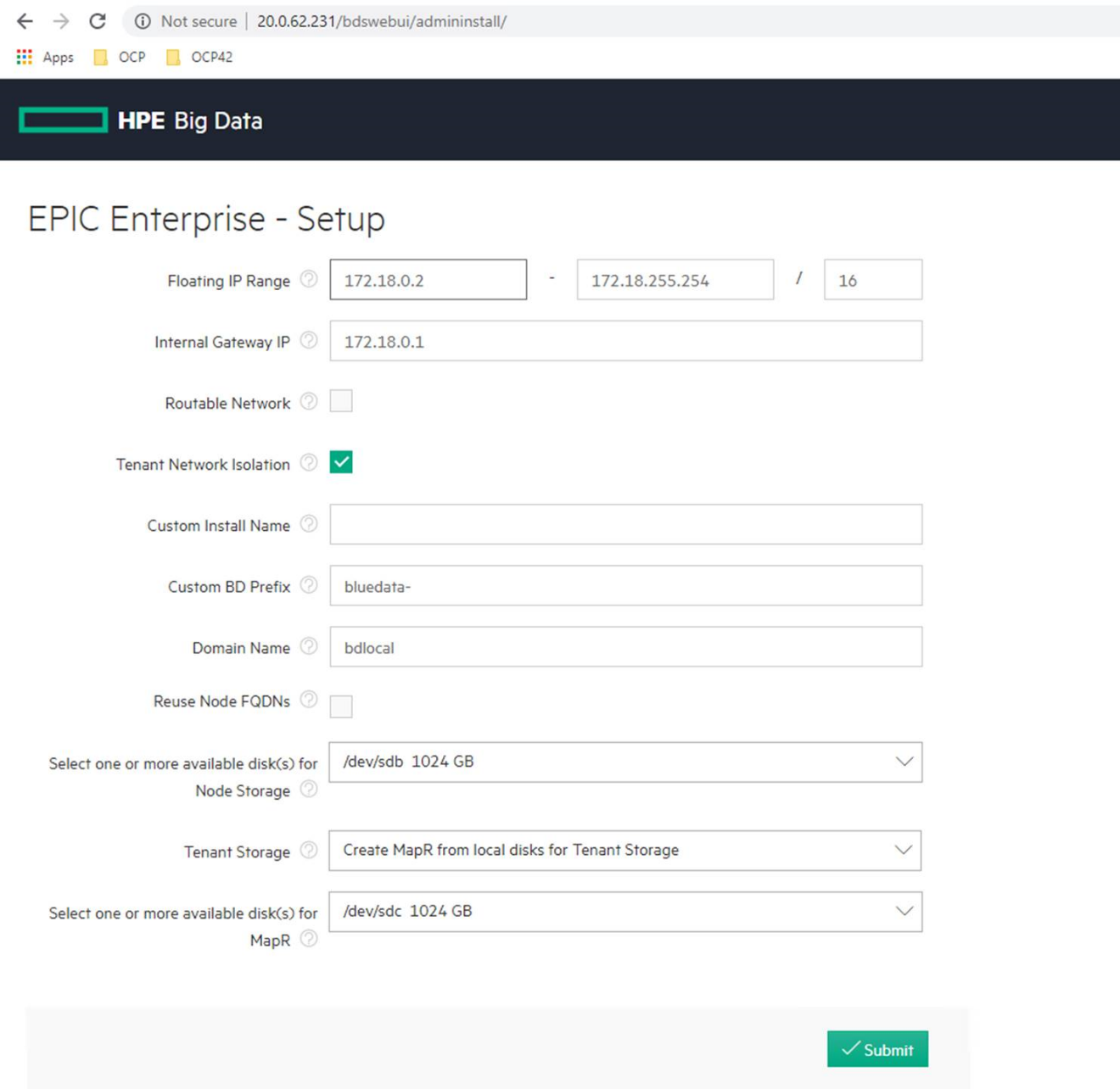Image resolution: width=1120 pixels, height=1089 pixels.
Task: Open the OCP bookmark folder
Action: [x=120, y=57]
